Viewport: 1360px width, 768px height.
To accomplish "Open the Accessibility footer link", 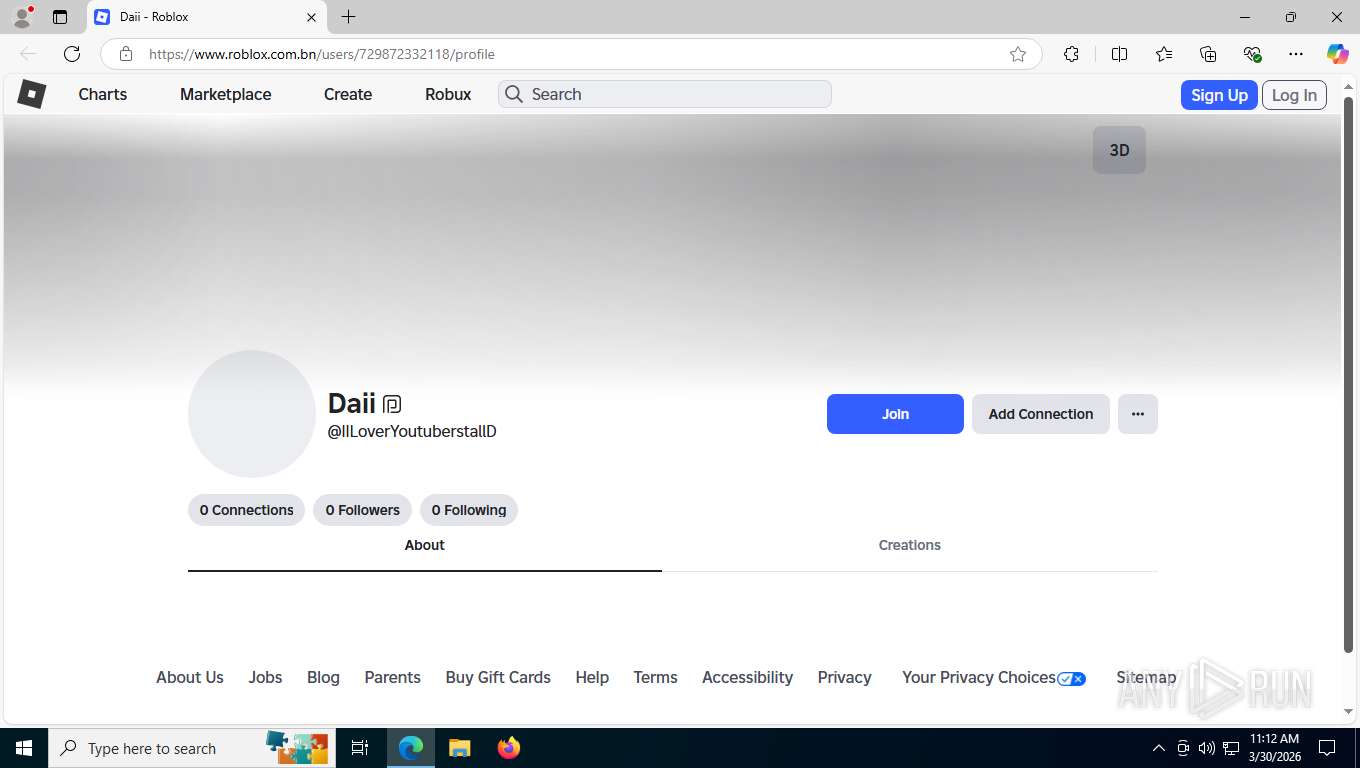I will coord(747,677).
